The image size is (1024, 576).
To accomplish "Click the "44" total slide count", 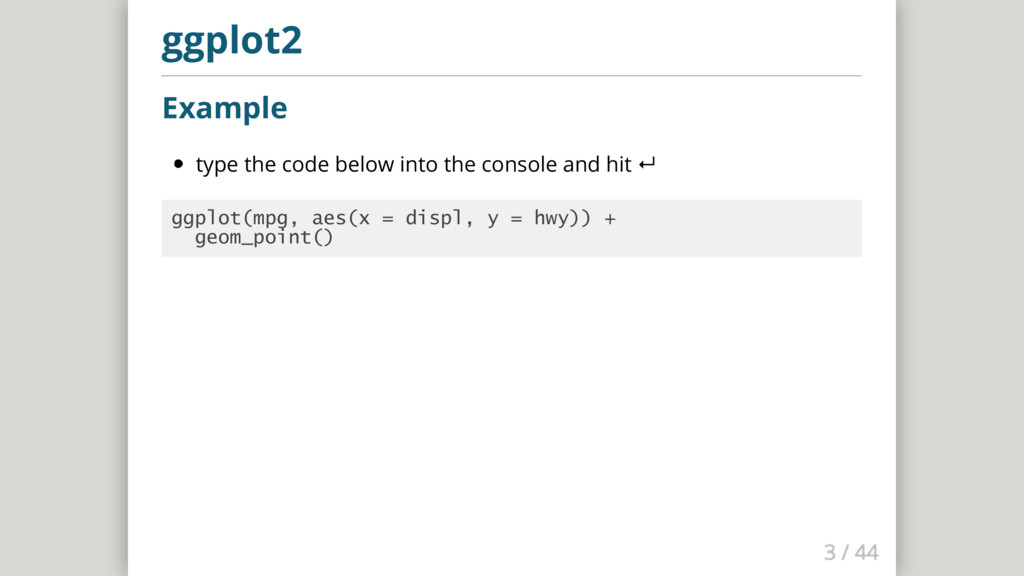I will 866,552.
